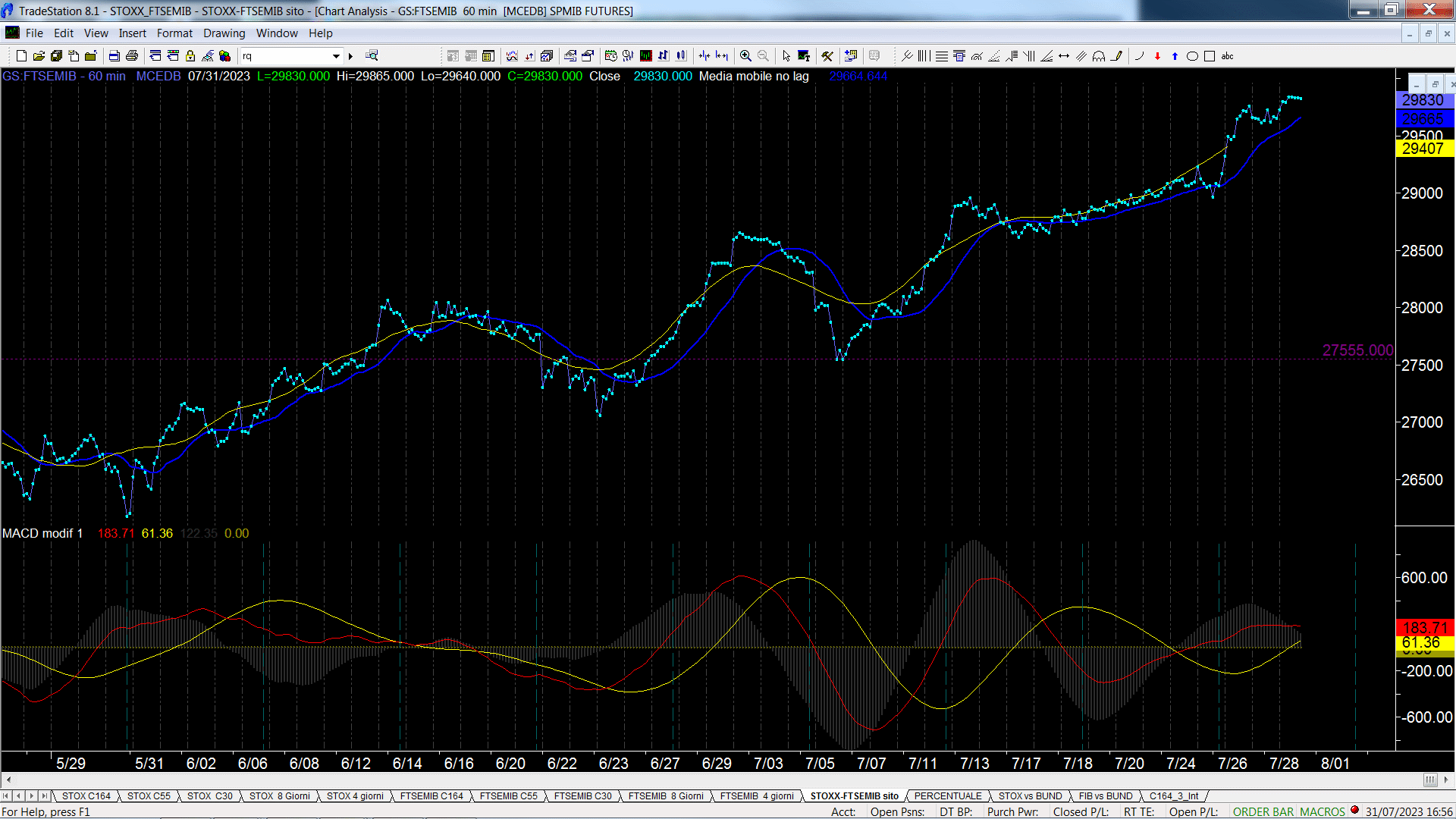Switch to the C164_3_Int tab
Image resolution: width=1456 pixels, height=819 pixels.
pos(1174,795)
